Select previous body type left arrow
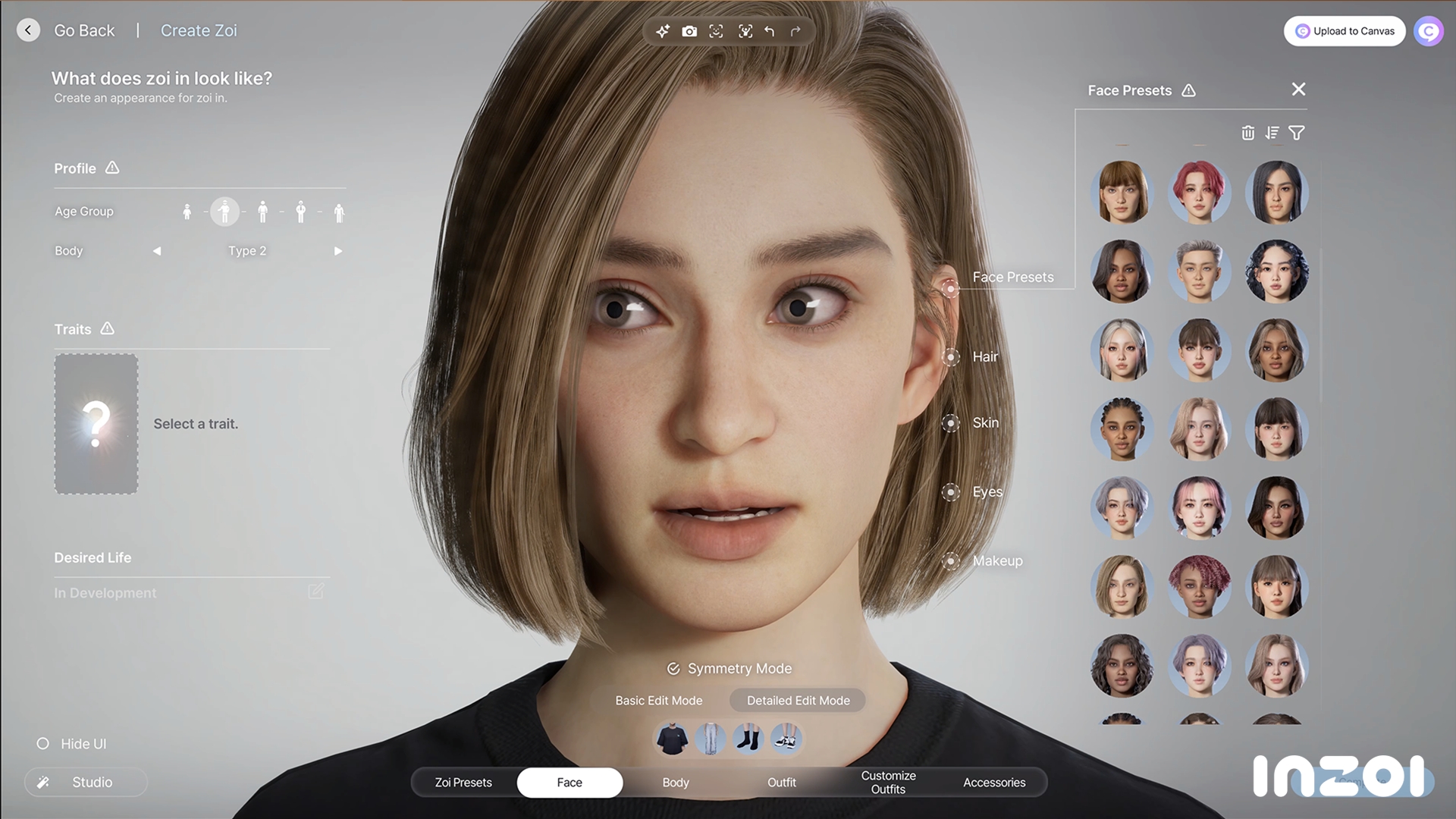This screenshot has width=1456, height=819. click(157, 251)
